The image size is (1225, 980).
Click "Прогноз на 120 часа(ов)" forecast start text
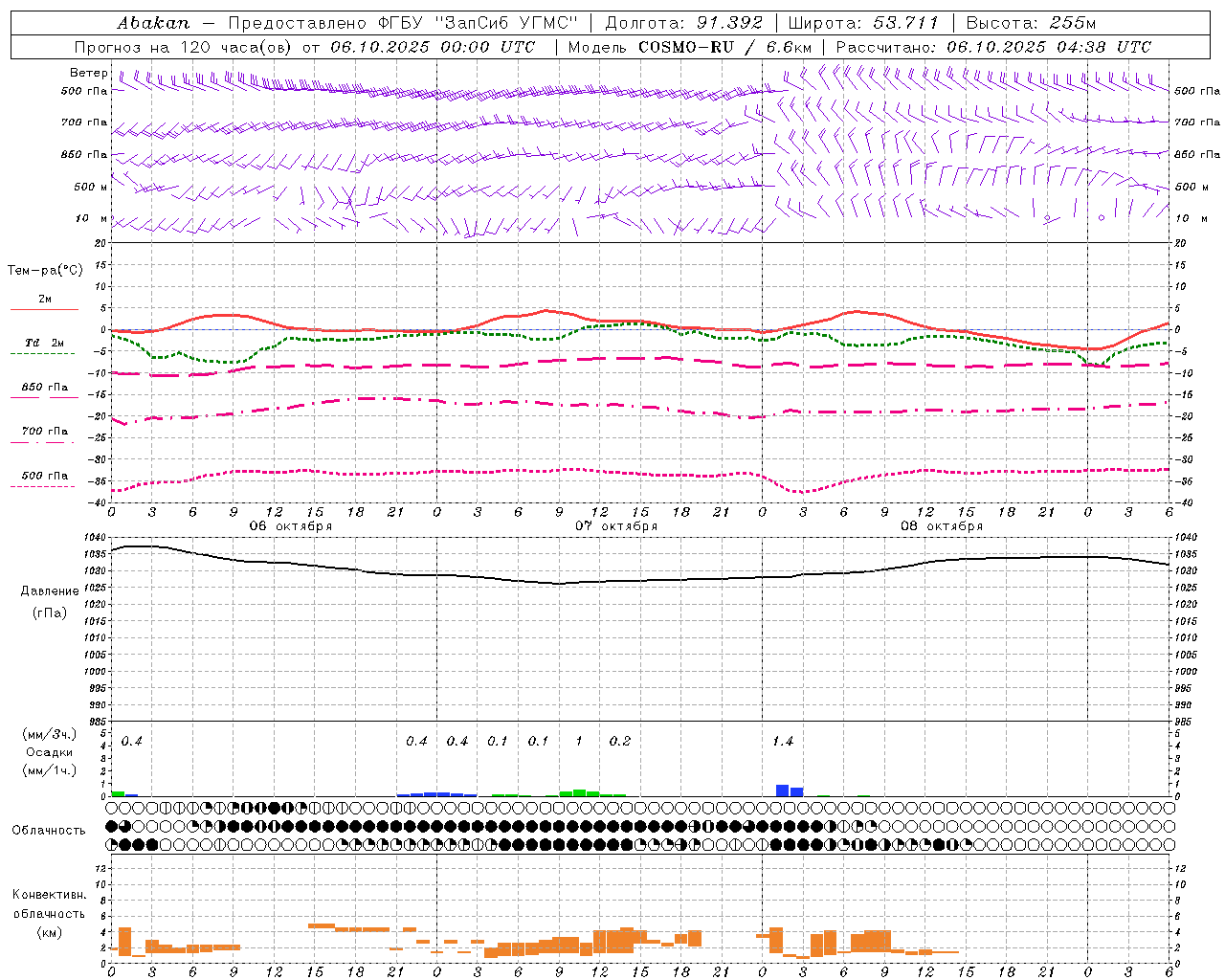pos(185,47)
